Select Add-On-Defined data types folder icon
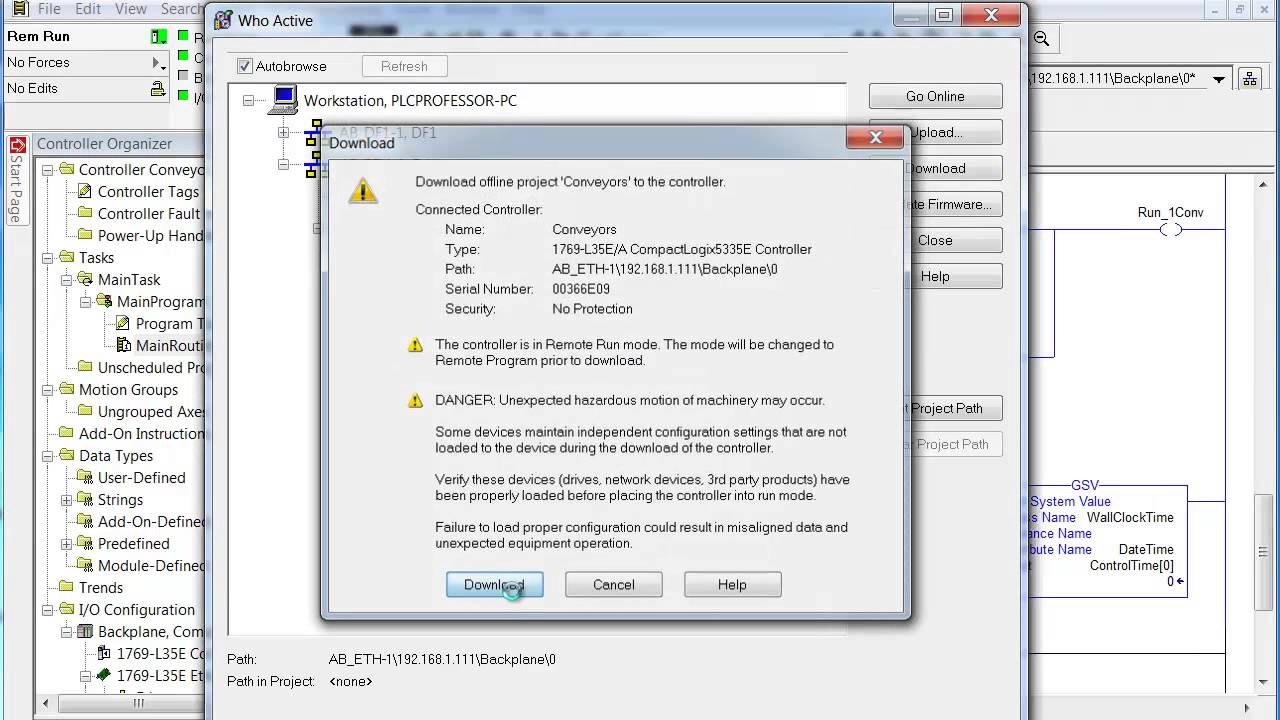 click(x=85, y=521)
